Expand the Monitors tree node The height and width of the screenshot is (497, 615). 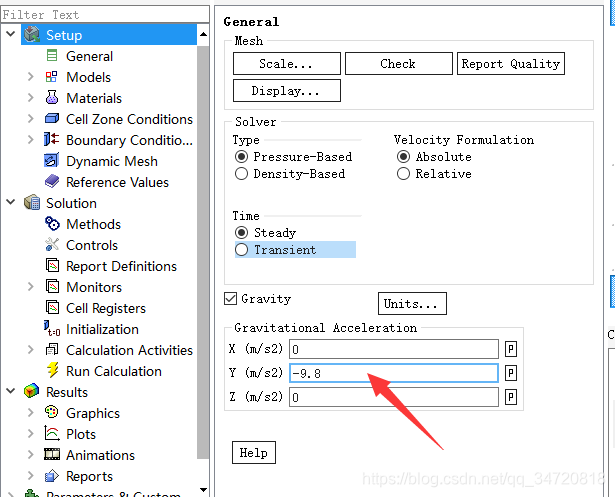pos(31,287)
